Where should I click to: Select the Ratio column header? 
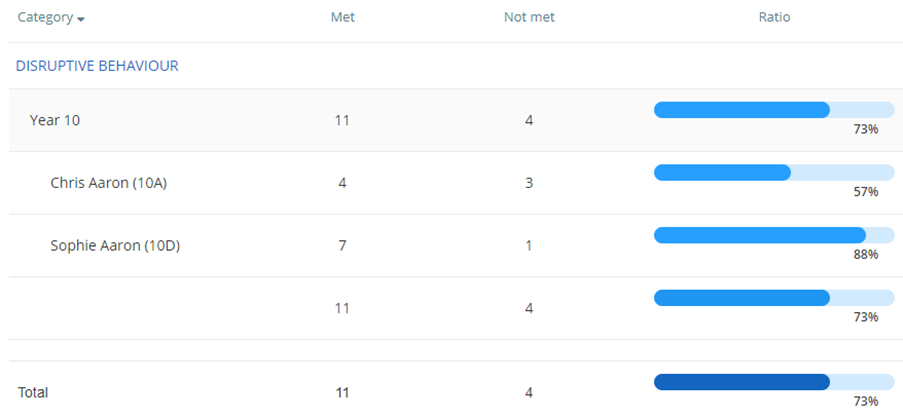tap(774, 17)
